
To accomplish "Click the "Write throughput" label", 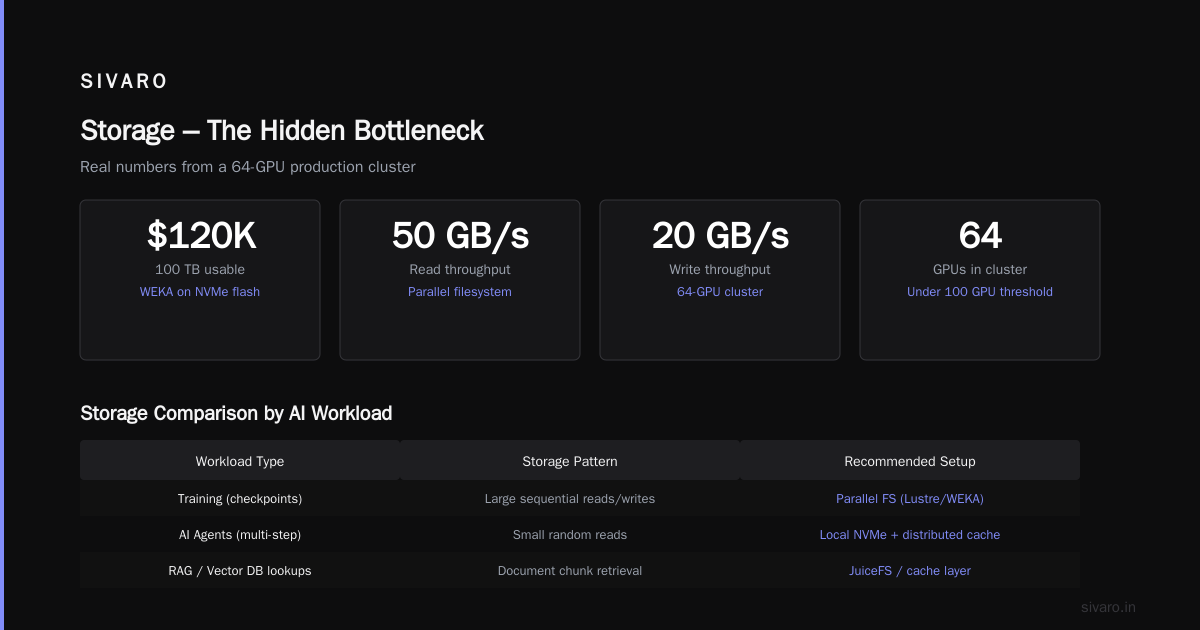I will (720, 269).
